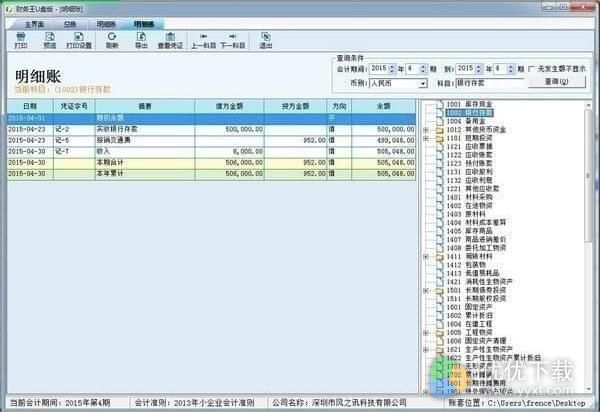Click folder icon beside 1012 其他货币资金

[440, 130]
